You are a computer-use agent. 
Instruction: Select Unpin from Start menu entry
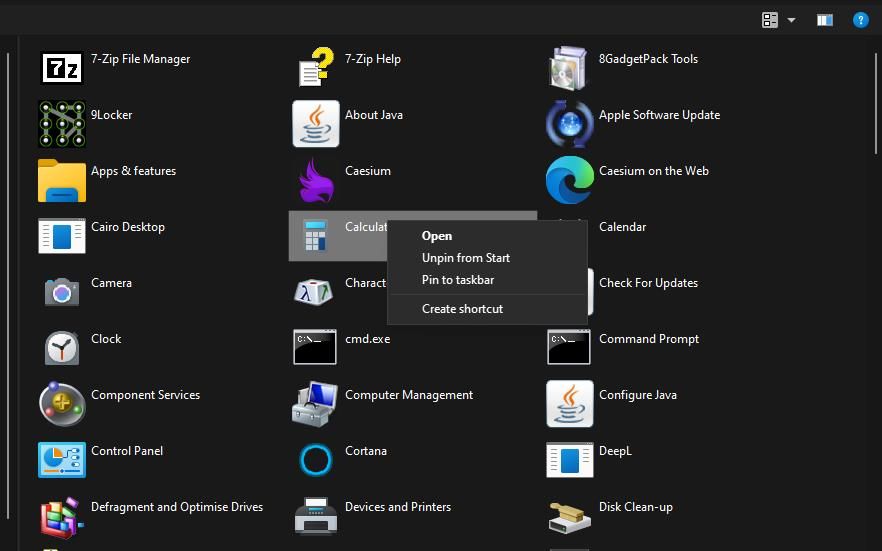[x=466, y=258]
